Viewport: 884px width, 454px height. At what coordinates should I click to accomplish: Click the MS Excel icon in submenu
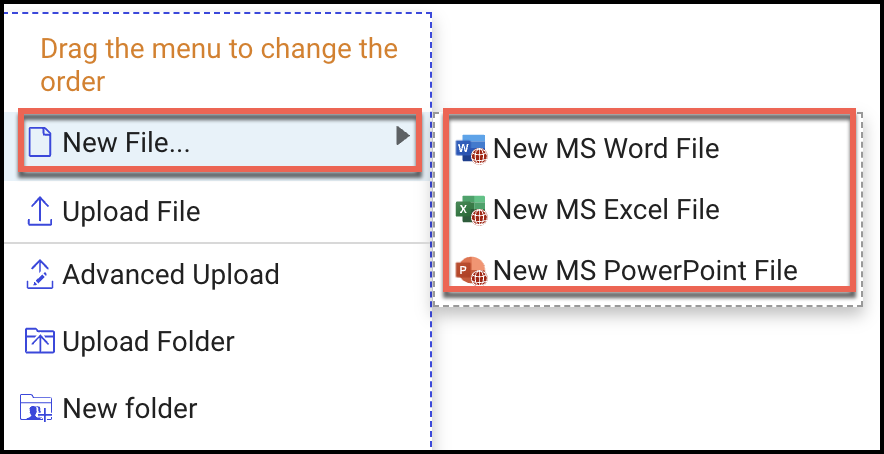471,210
